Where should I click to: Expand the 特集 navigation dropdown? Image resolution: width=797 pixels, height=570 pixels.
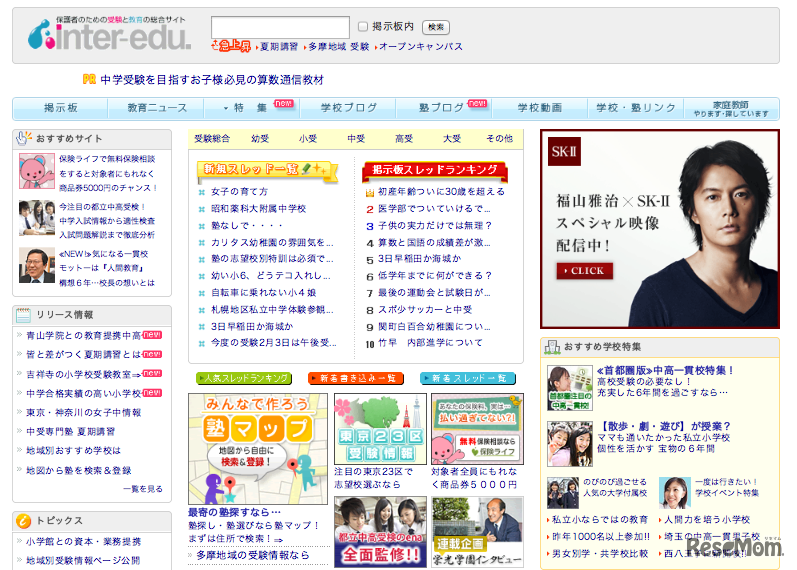point(250,108)
